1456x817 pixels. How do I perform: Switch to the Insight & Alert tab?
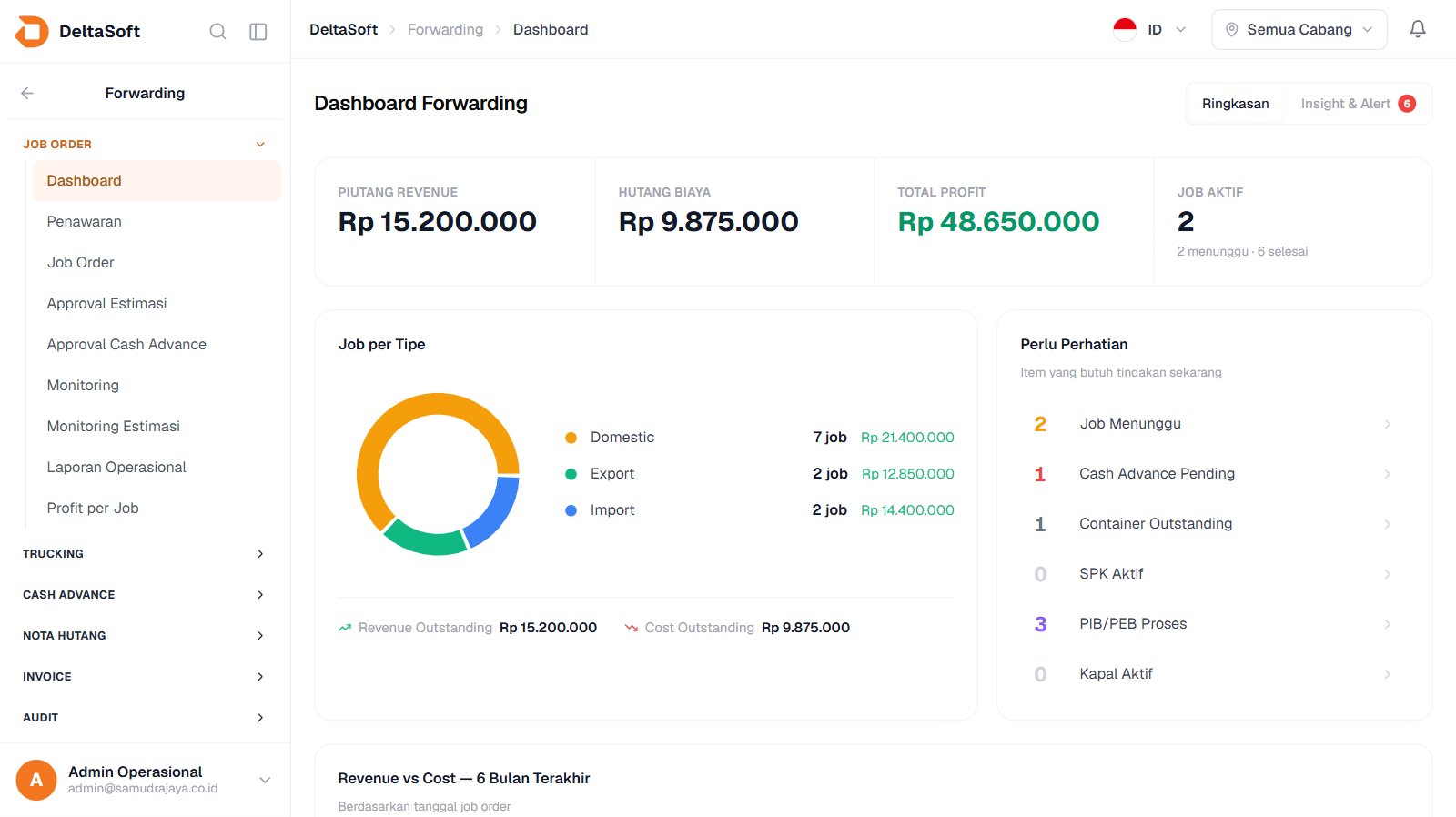pyautogui.click(x=1357, y=104)
